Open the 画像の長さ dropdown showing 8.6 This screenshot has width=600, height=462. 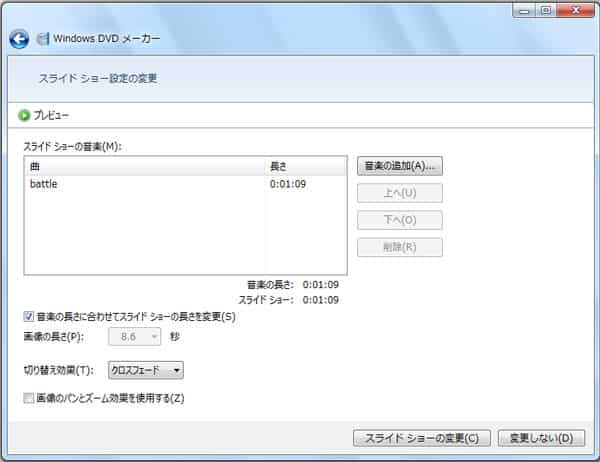[134, 337]
